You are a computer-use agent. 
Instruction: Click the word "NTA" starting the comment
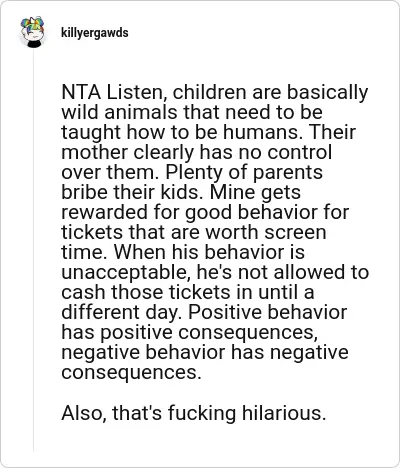[81, 92]
